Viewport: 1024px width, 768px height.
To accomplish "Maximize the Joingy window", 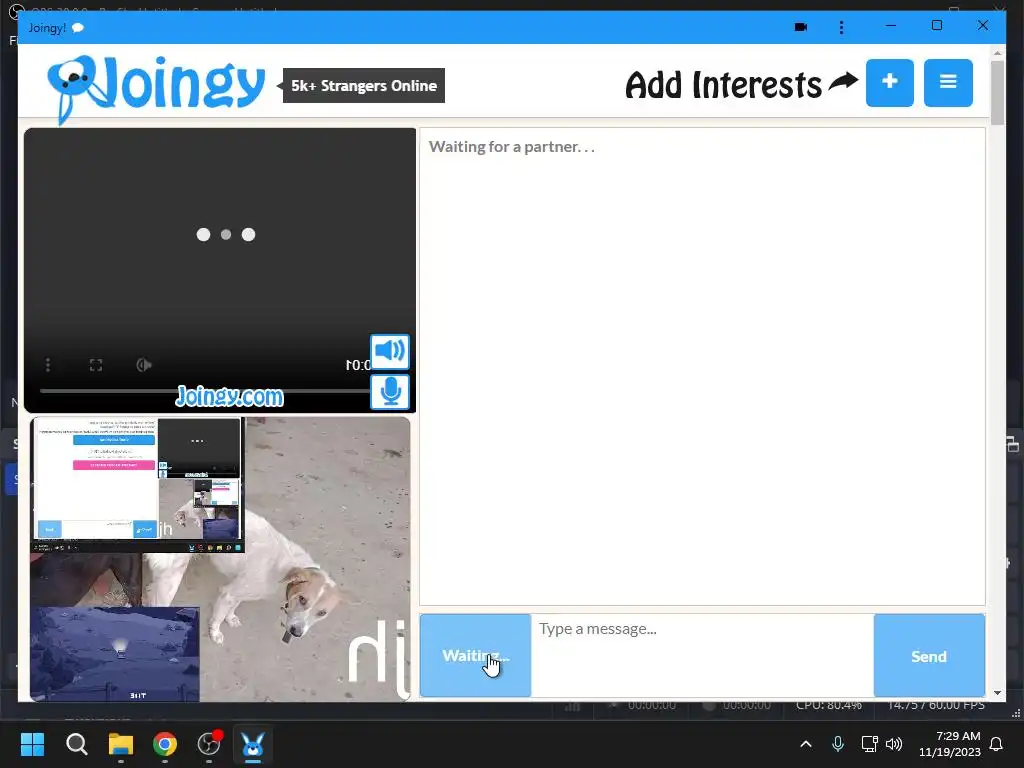I will point(936,25).
